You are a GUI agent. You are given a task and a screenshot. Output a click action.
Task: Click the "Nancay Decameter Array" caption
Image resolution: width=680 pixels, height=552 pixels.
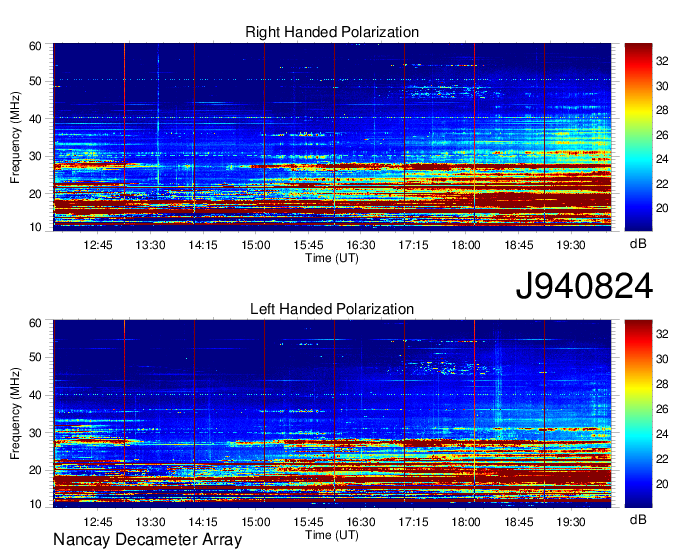point(147,540)
